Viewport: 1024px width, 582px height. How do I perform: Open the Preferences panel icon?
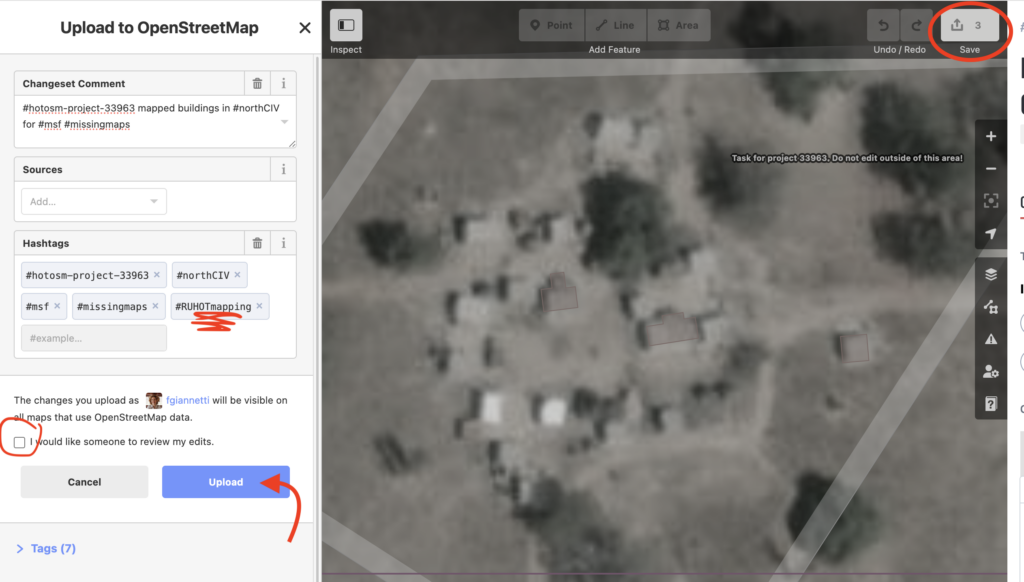click(x=990, y=371)
